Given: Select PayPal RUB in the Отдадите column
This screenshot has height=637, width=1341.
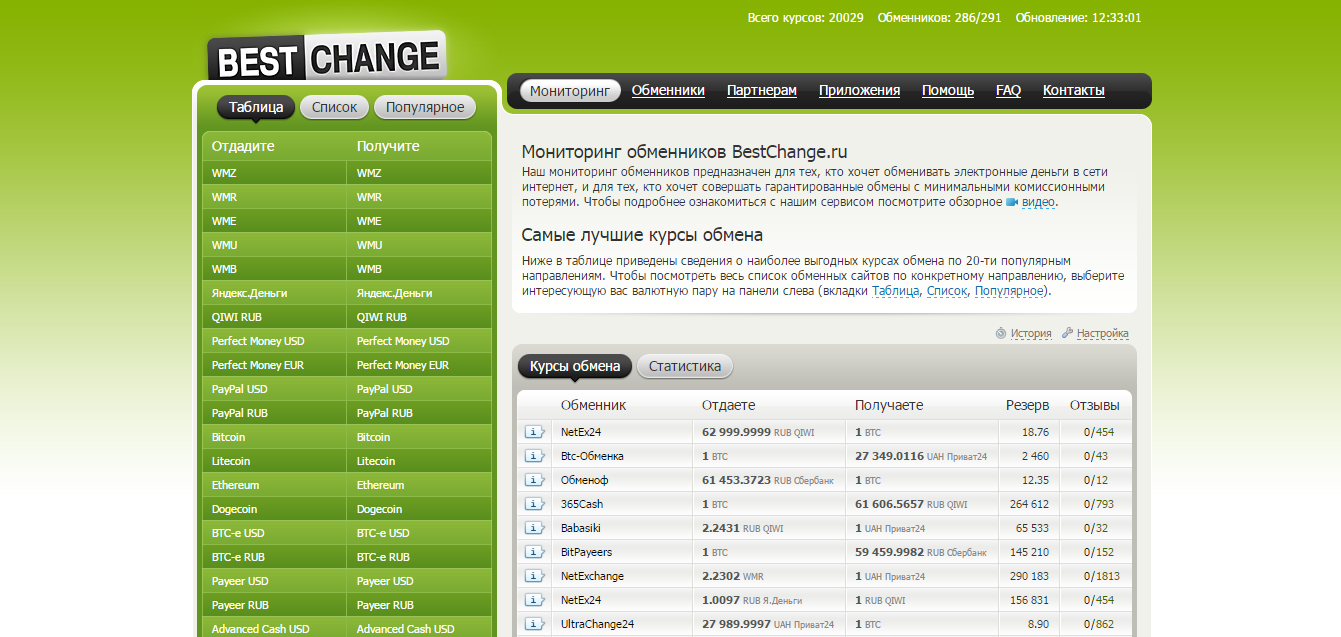Looking at the screenshot, I should (x=274, y=413).
